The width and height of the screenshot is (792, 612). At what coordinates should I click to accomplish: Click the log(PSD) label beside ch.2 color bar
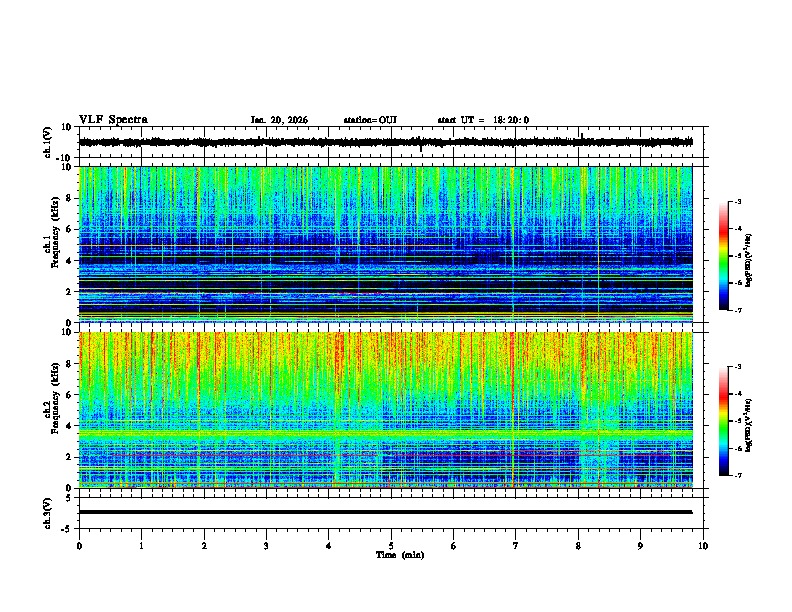(x=749, y=425)
